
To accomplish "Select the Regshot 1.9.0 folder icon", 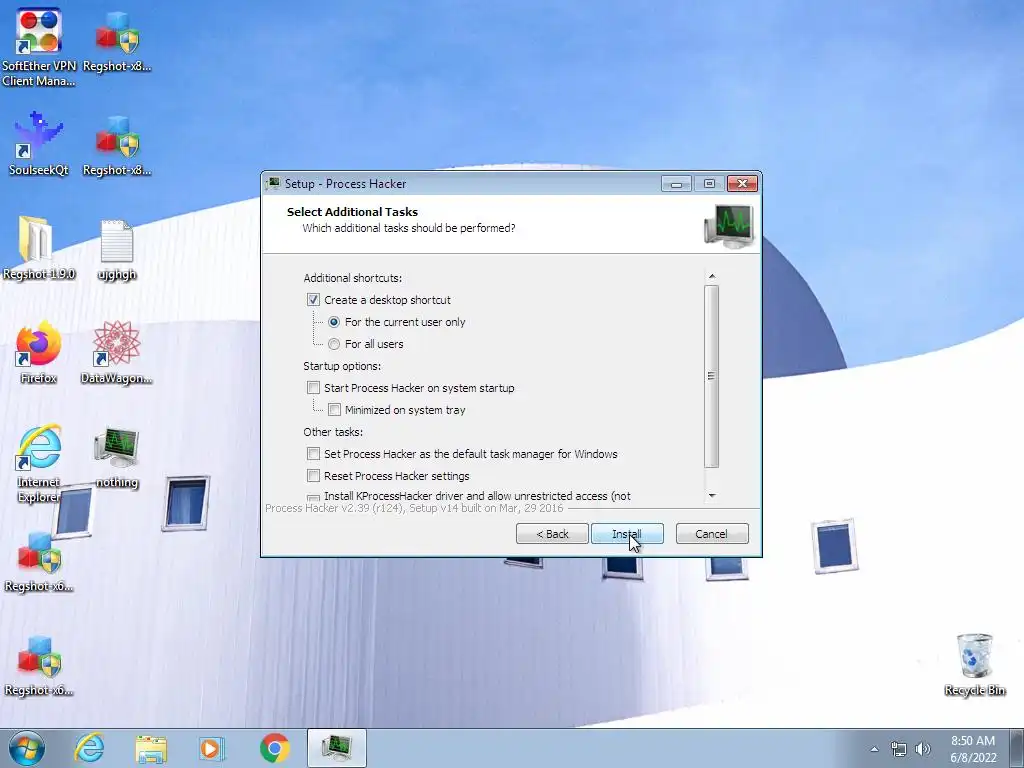I will (39, 248).
